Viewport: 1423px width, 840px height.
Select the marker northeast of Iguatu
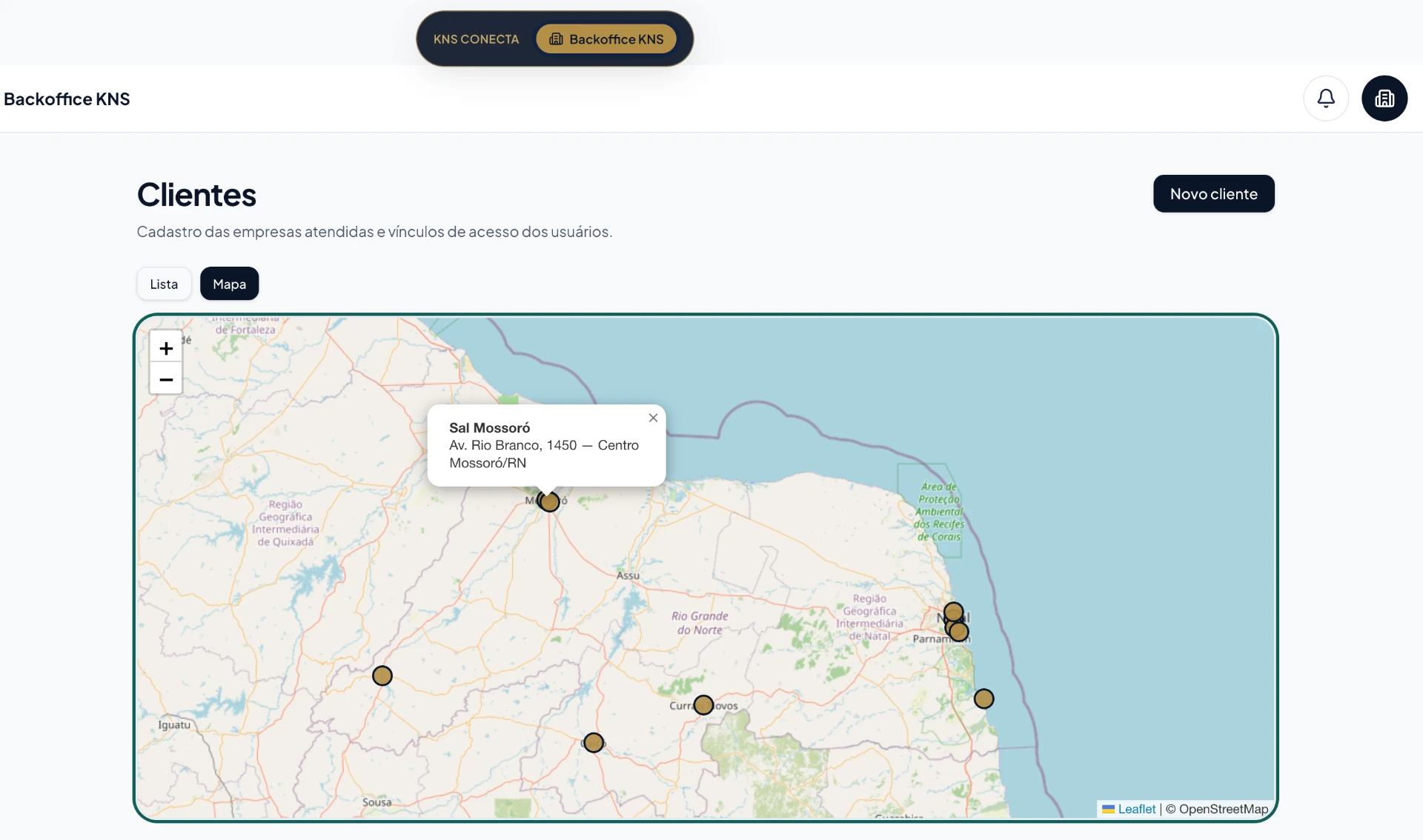pyautogui.click(x=382, y=676)
